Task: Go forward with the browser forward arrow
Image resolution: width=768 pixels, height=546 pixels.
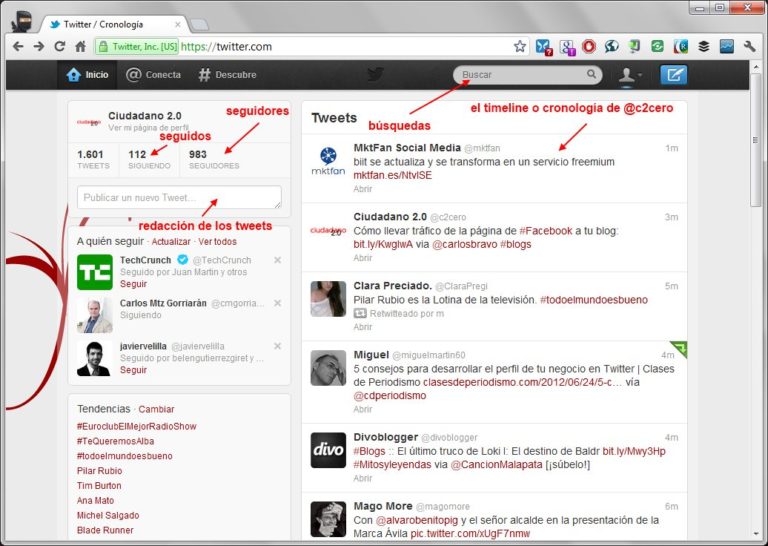Action: (x=39, y=47)
